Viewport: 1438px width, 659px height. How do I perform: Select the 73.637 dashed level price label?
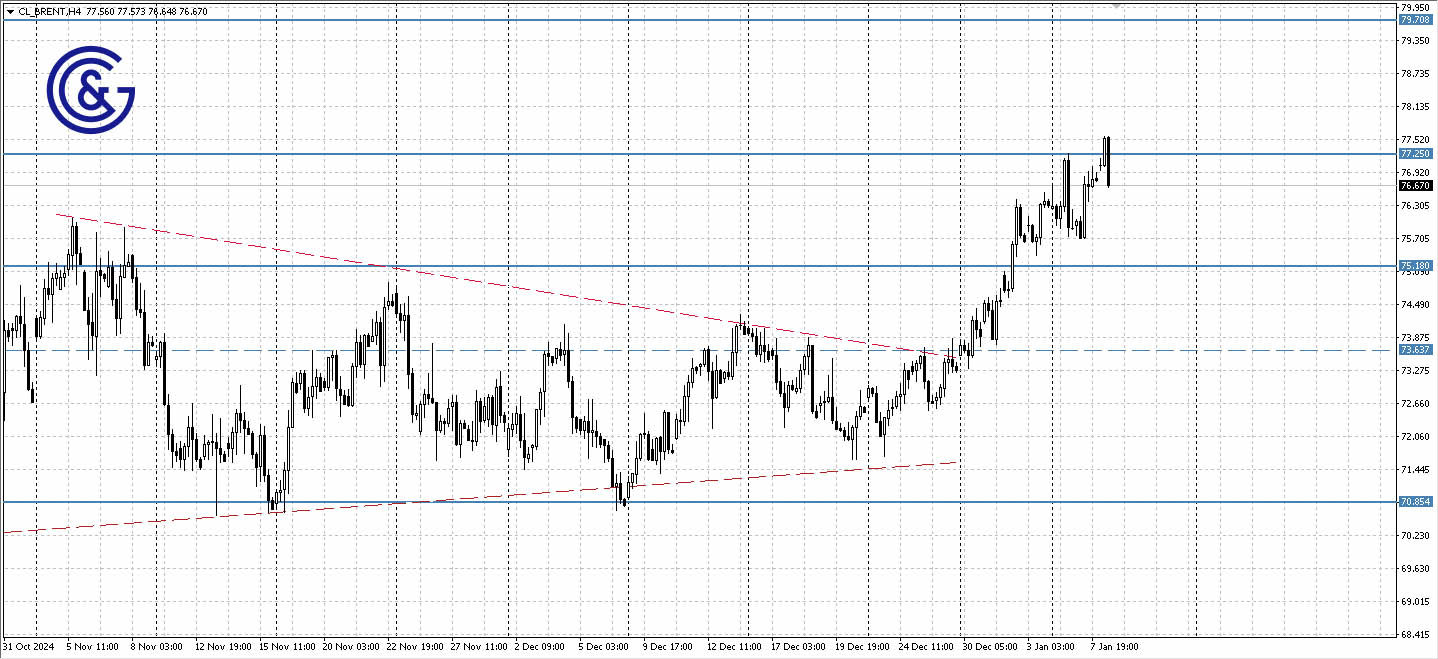pos(1416,352)
